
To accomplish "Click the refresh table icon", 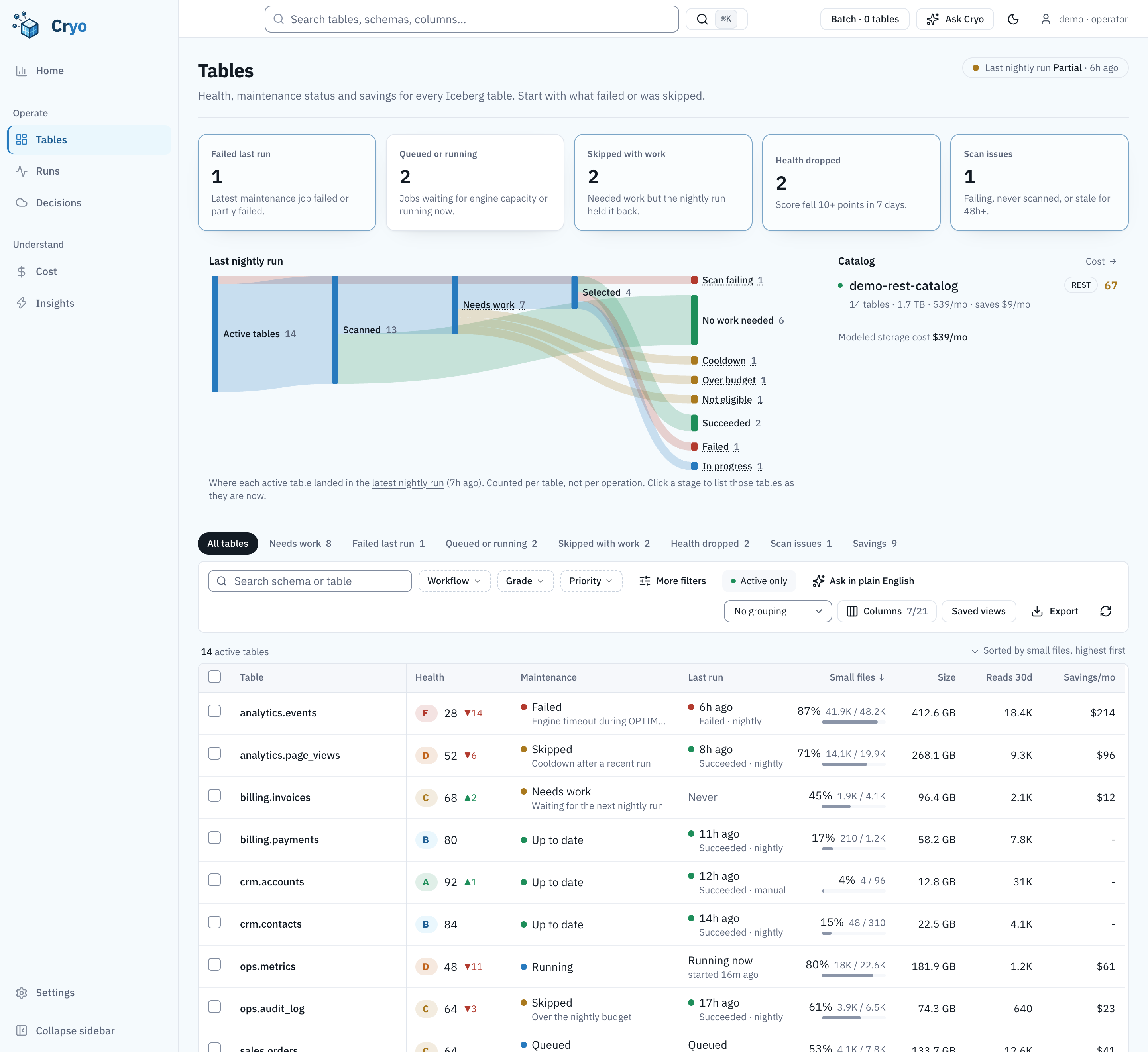I will 1105,611.
